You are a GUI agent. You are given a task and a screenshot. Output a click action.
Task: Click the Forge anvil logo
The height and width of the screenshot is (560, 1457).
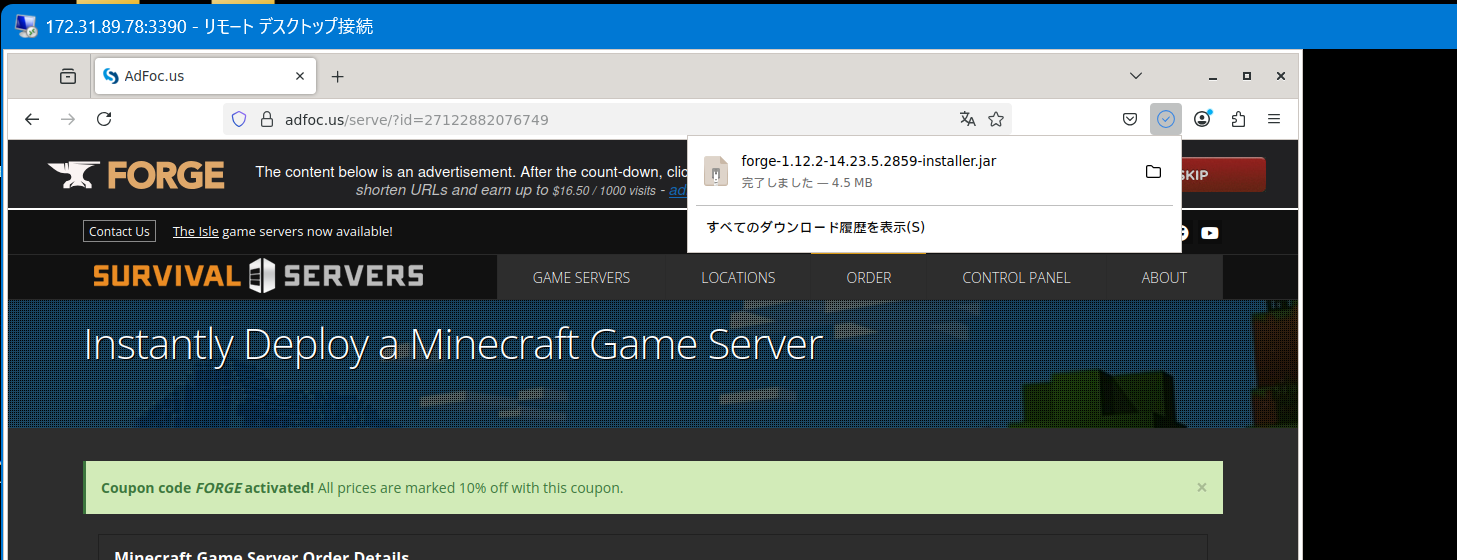pyautogui.click(x=136, y=175)
